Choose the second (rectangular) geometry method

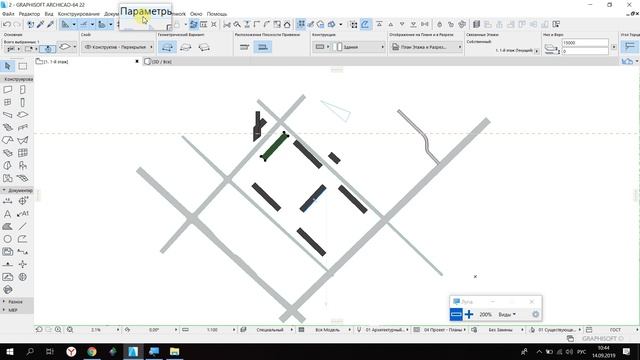186,47
